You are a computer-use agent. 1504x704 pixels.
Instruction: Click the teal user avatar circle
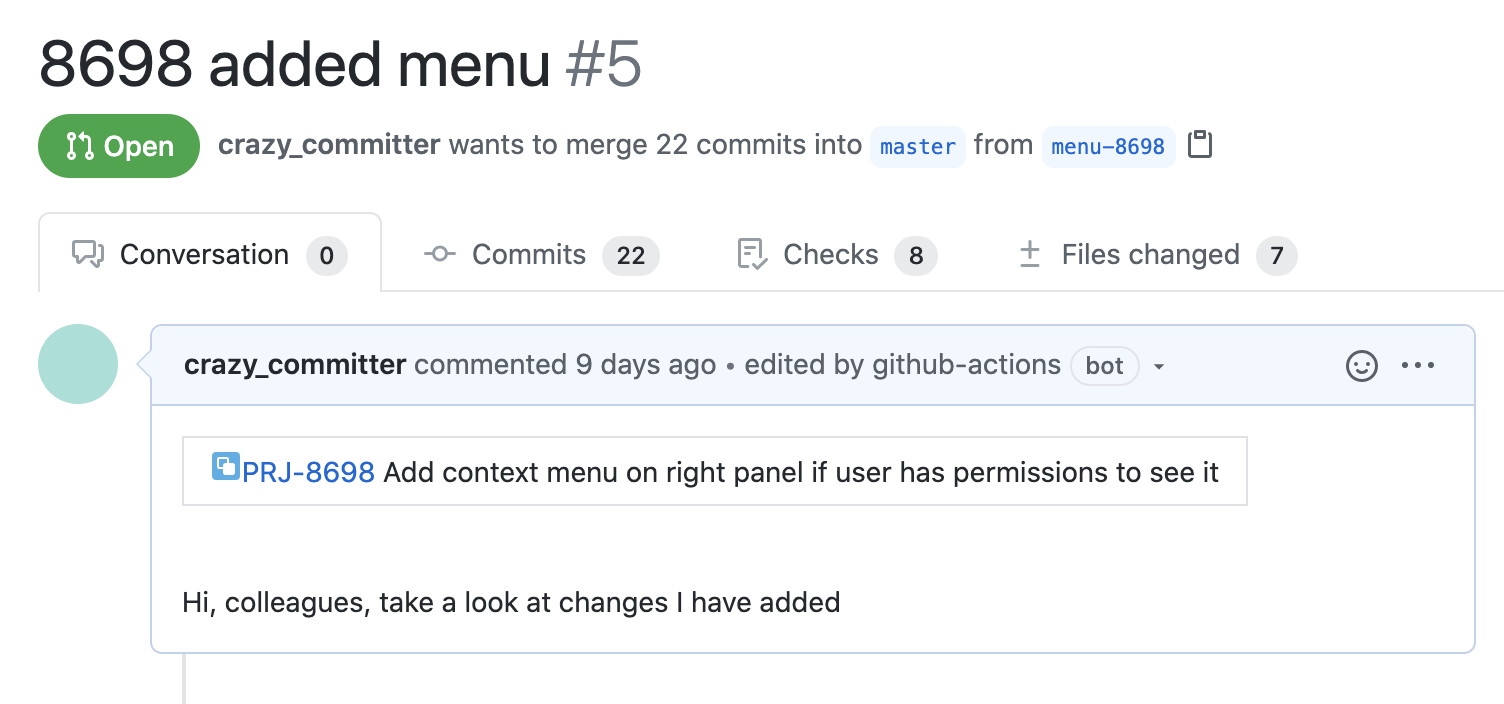tap(78, 364)
